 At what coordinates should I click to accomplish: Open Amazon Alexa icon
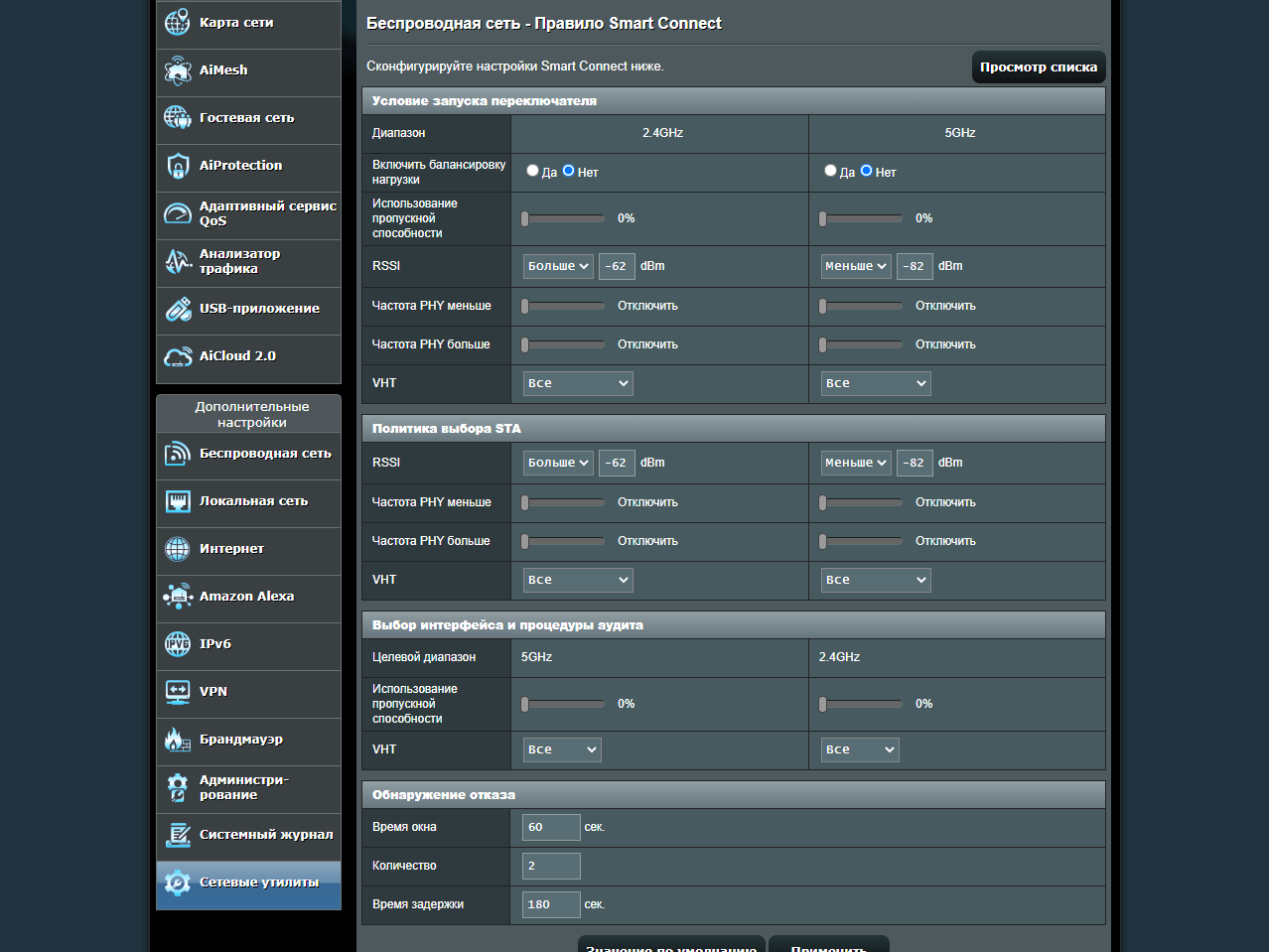coord(178,596)
